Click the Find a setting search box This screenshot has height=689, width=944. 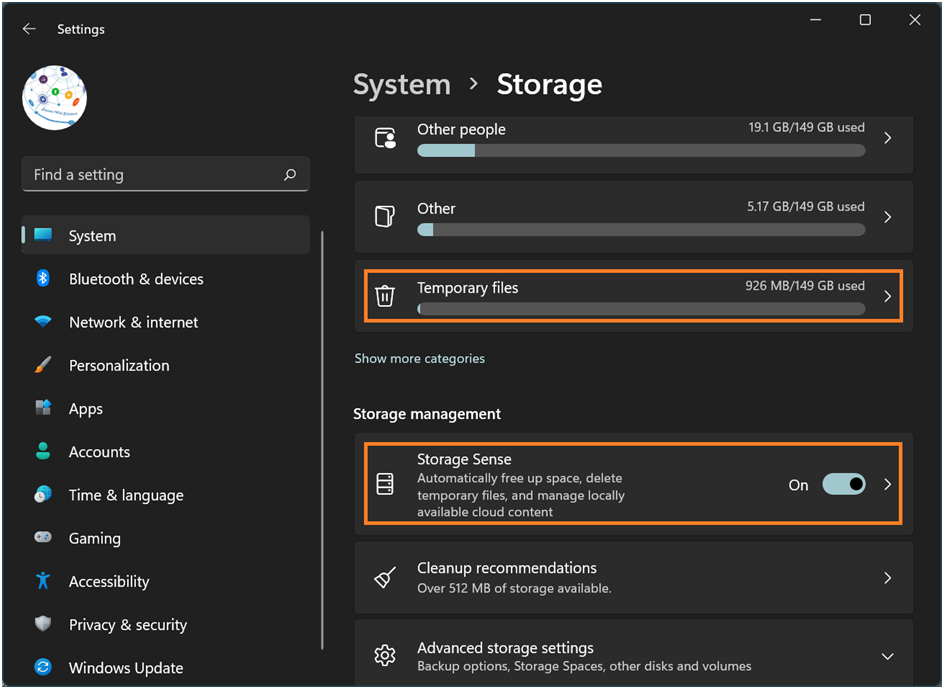166,175
